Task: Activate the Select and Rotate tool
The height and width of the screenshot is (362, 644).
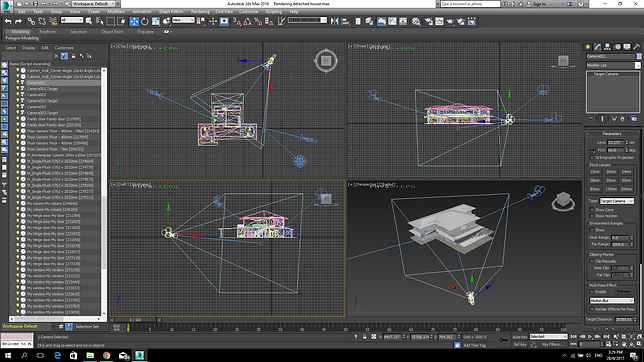Action: pyautogui.click(x=145, y=21)
